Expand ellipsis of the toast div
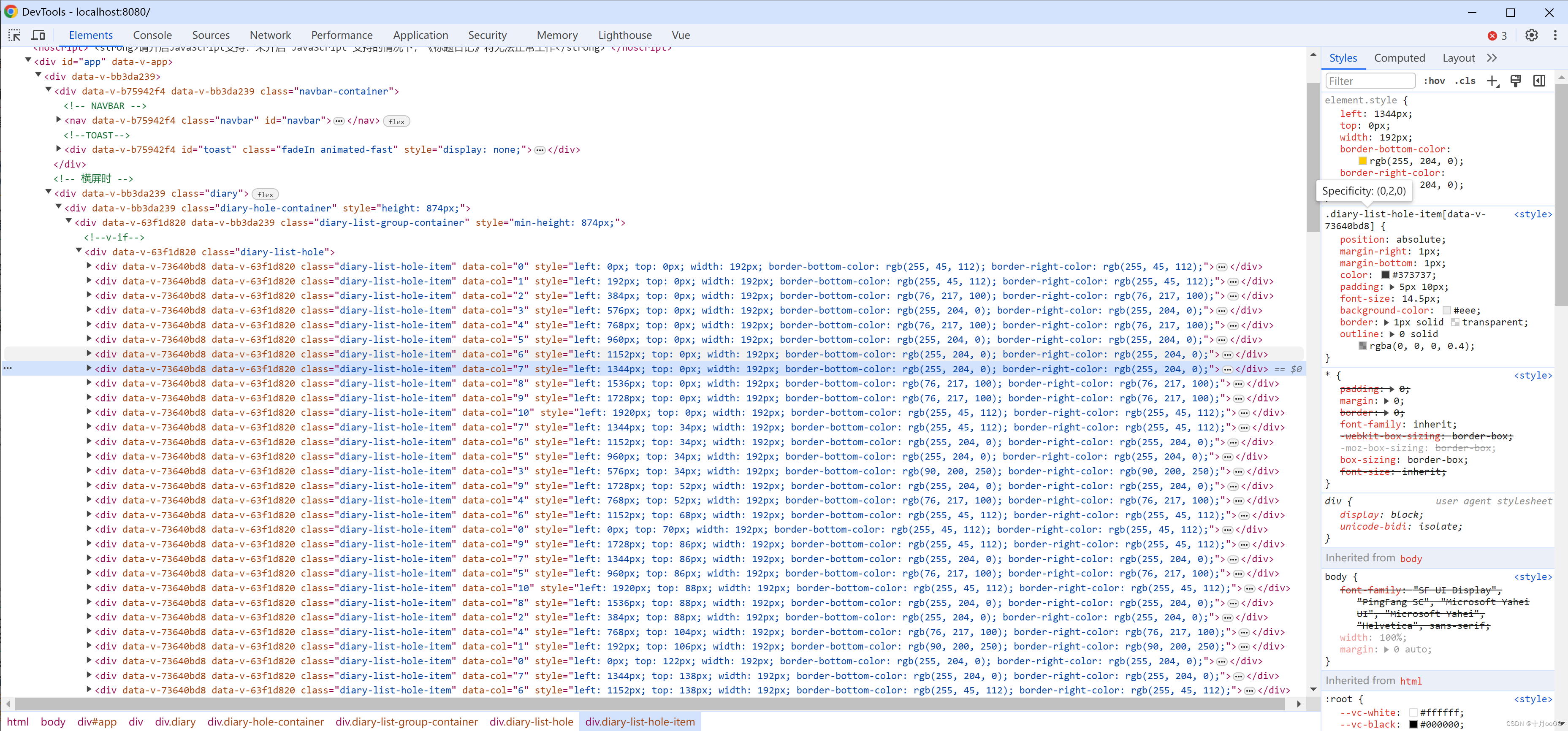 coord(540,150)
